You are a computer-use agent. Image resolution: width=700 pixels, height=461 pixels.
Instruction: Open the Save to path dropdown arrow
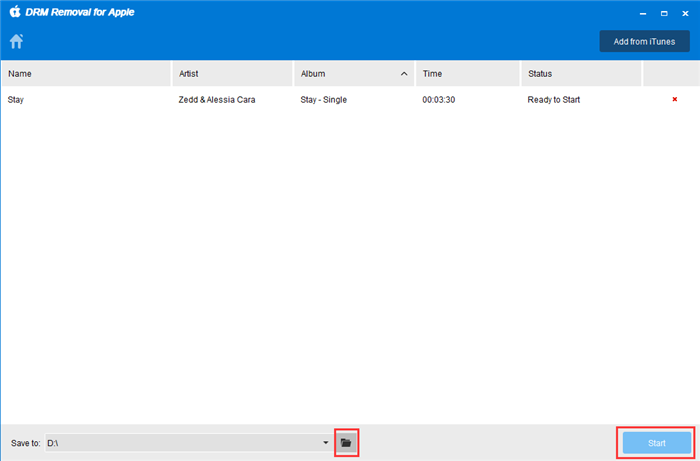click(x=326, y=442)
